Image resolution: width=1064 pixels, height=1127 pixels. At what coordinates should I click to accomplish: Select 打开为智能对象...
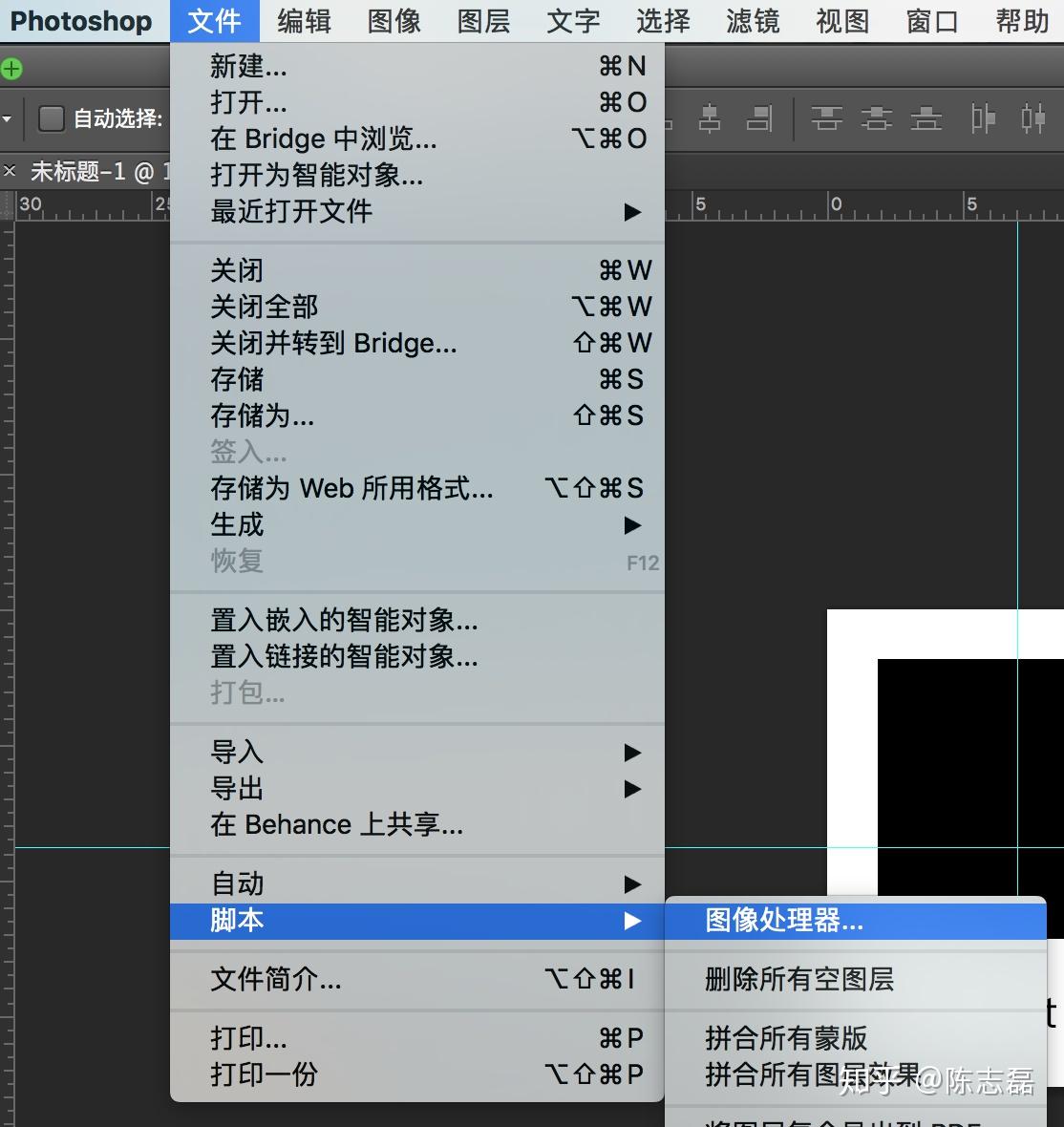pos(417,176)
